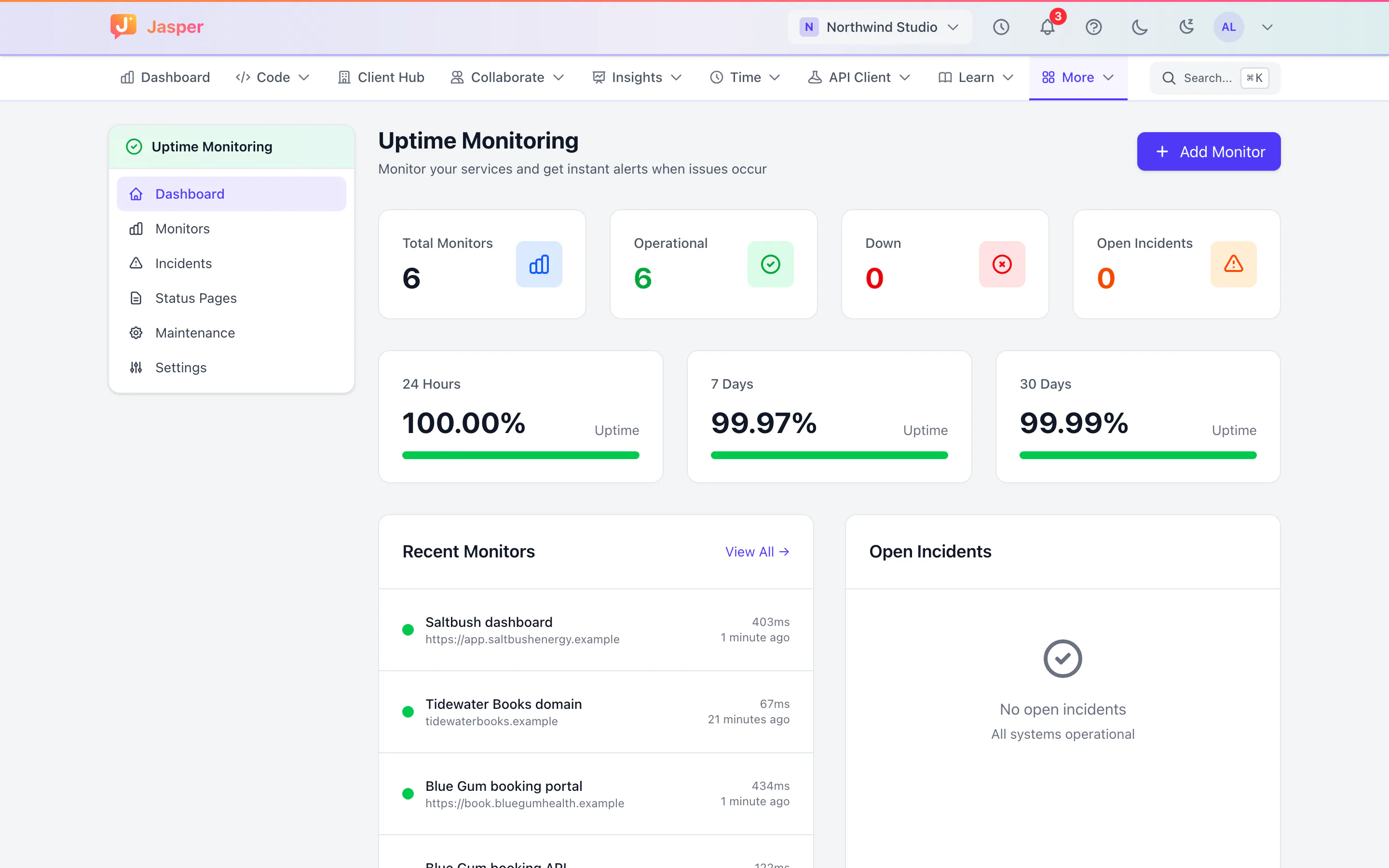
Task: Open Incidents in the sidebar
Action: point(231,263)
